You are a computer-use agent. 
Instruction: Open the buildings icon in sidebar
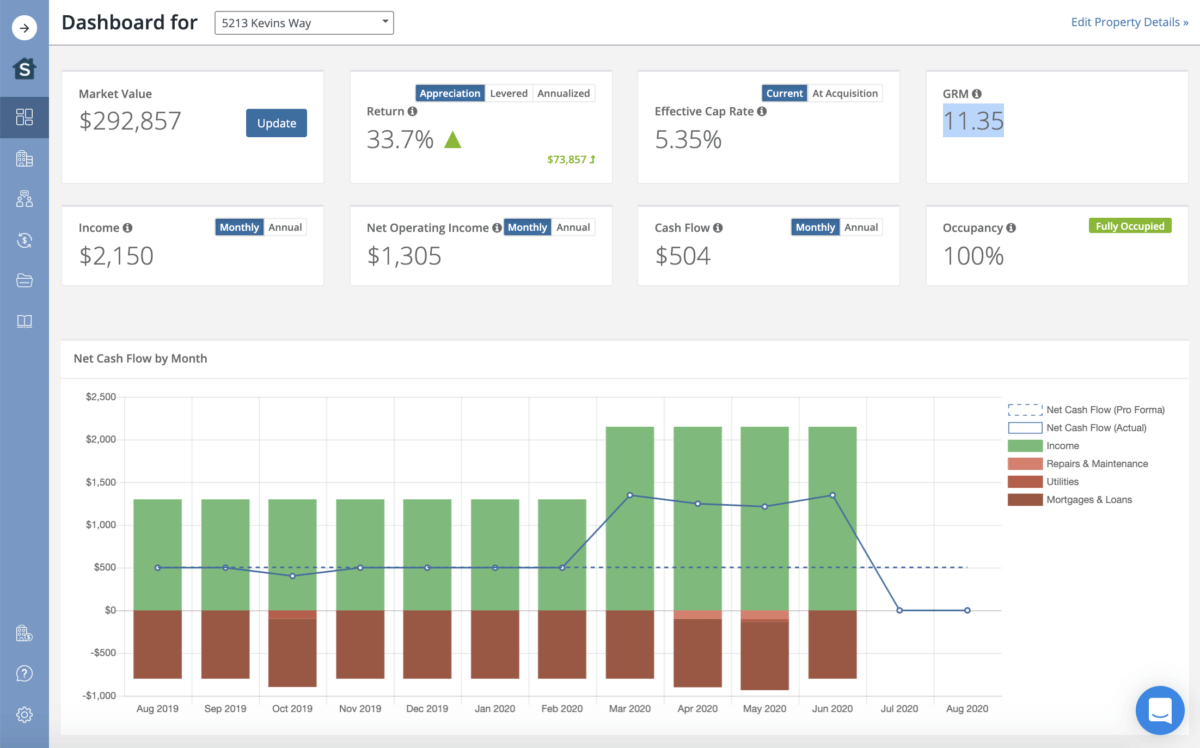(x=24, y=158)
